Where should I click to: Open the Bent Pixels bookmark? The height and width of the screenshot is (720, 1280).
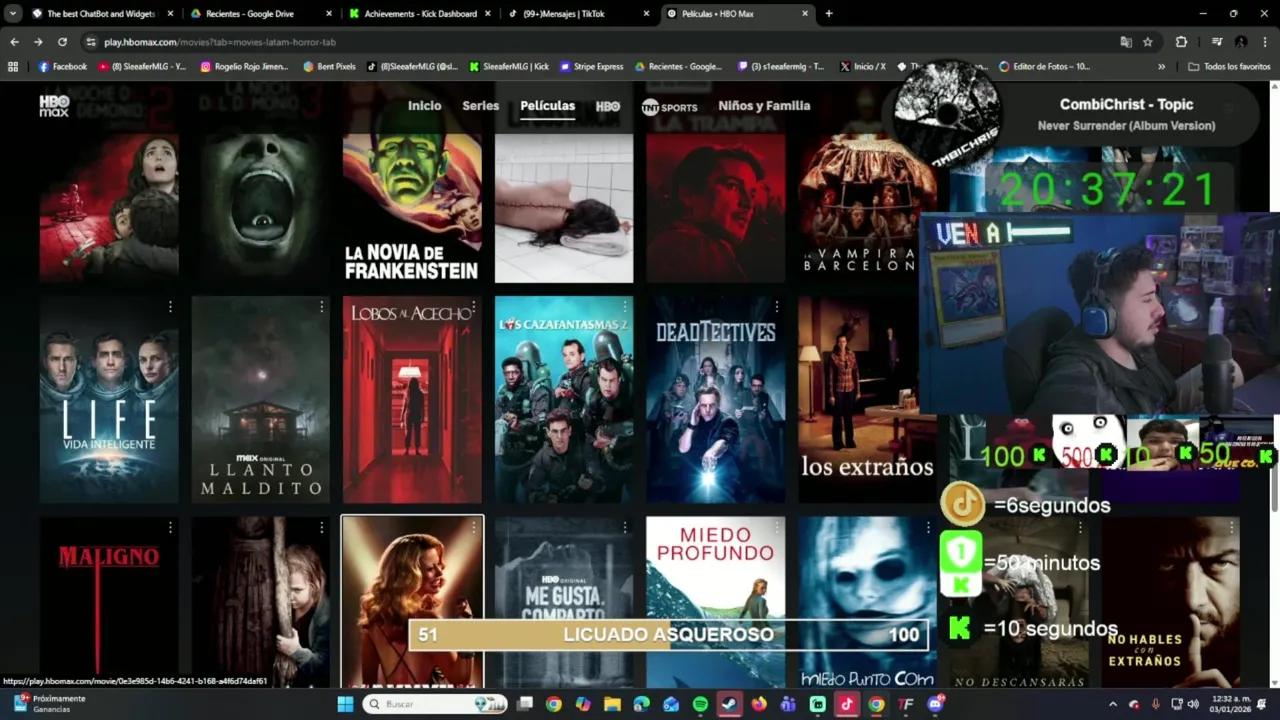[329, 66]
